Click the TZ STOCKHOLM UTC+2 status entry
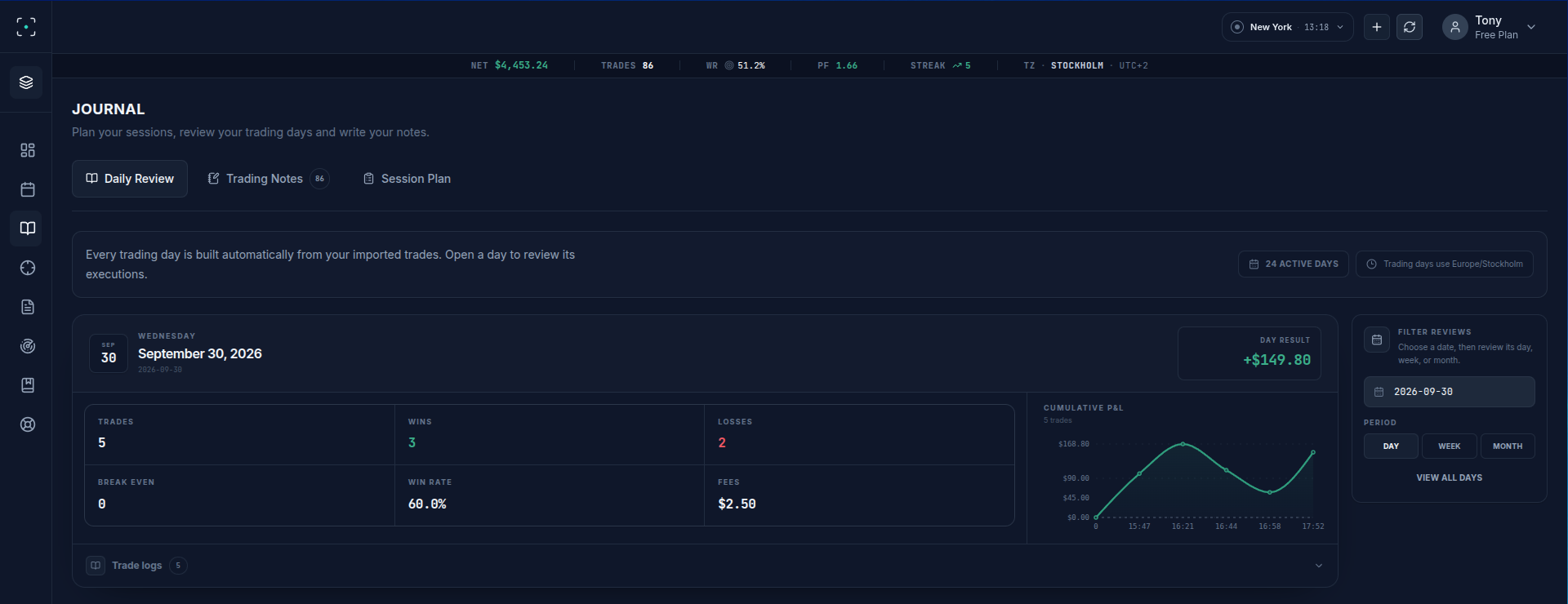 click(1086, 65)
